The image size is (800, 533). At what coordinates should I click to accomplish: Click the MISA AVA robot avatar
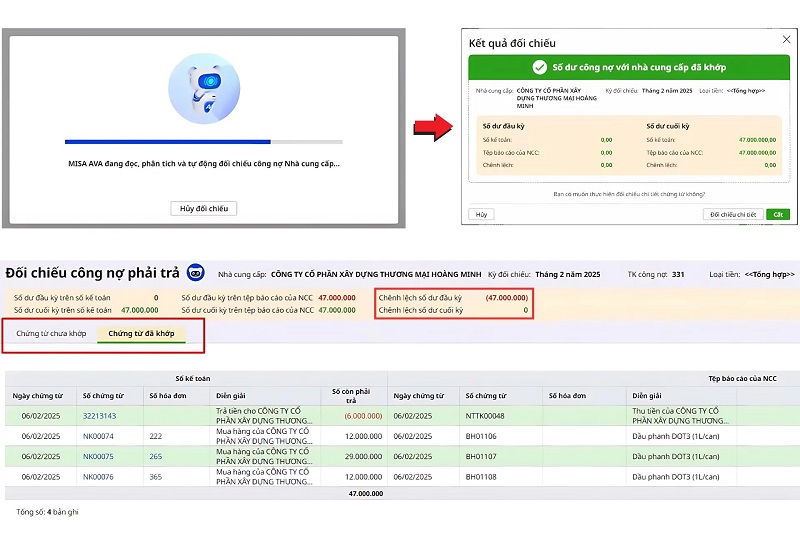[x=204, y=90]
